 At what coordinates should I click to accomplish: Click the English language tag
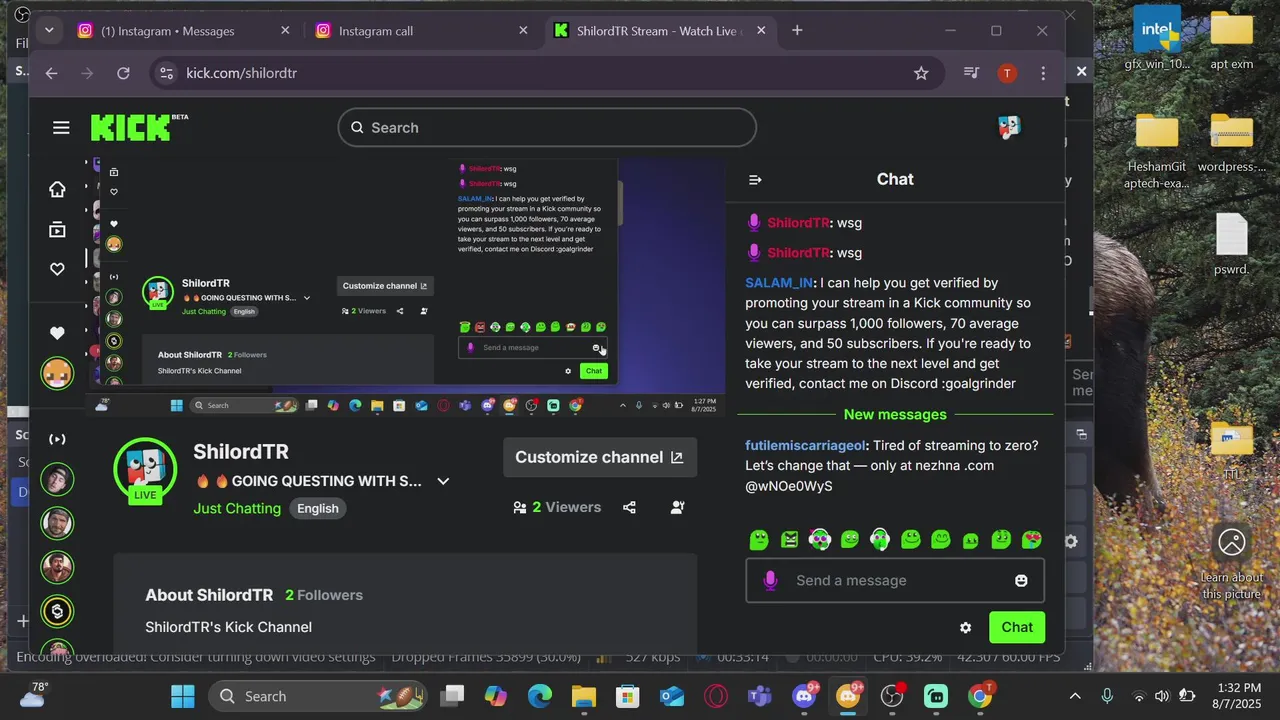click(318, 509)
